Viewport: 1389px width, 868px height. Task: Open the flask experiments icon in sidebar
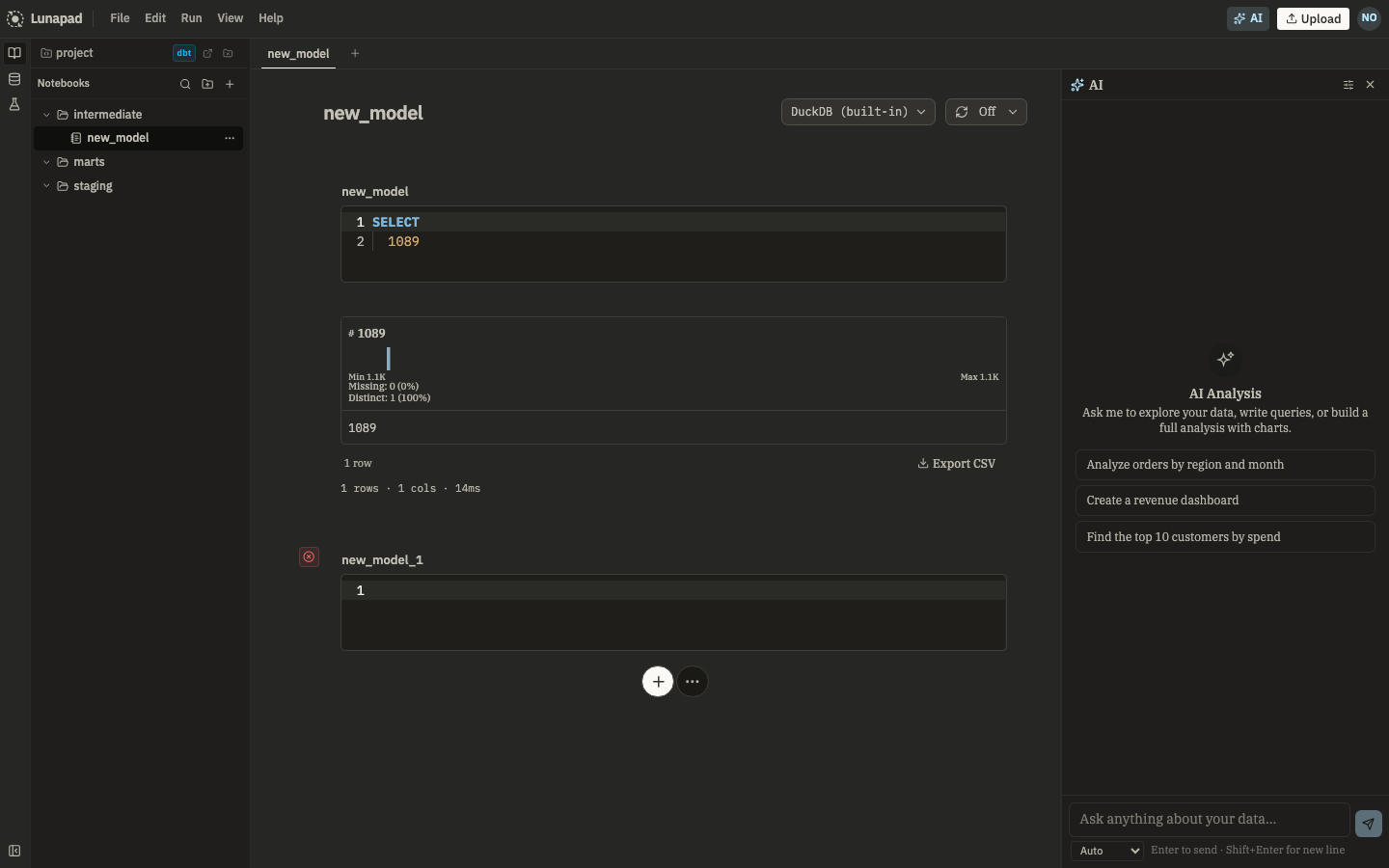point(14,104)
